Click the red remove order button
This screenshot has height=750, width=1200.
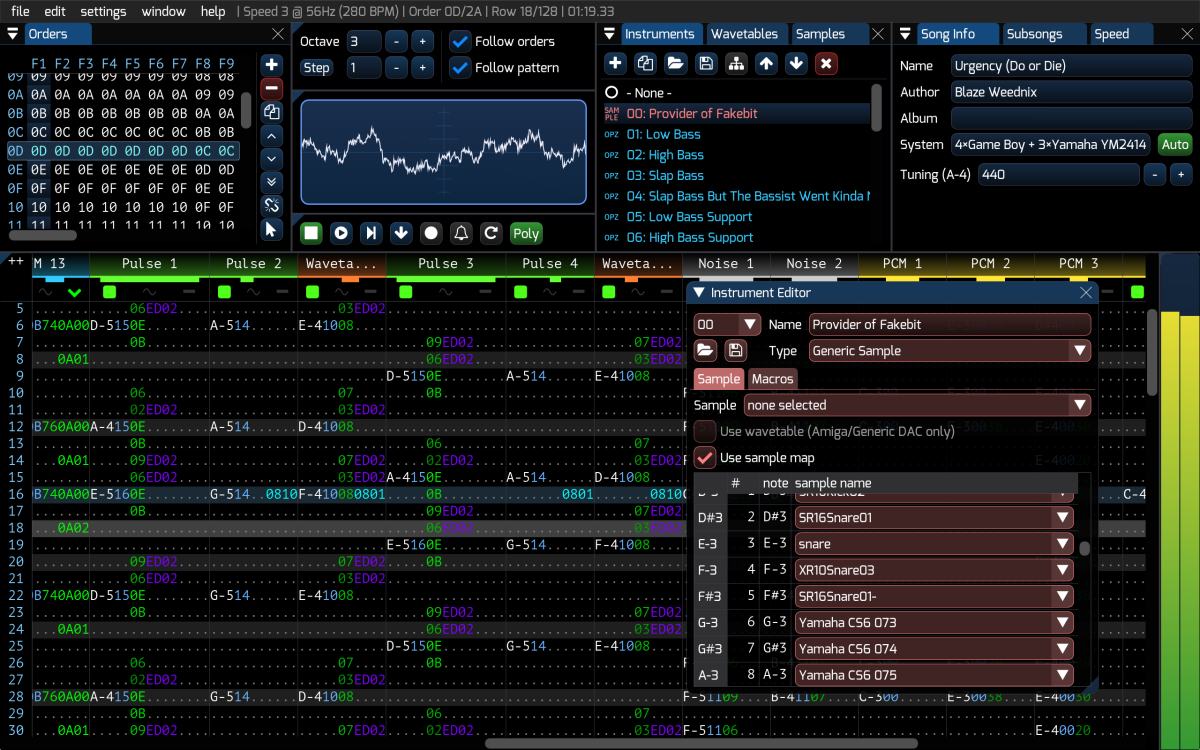[271, 88]
